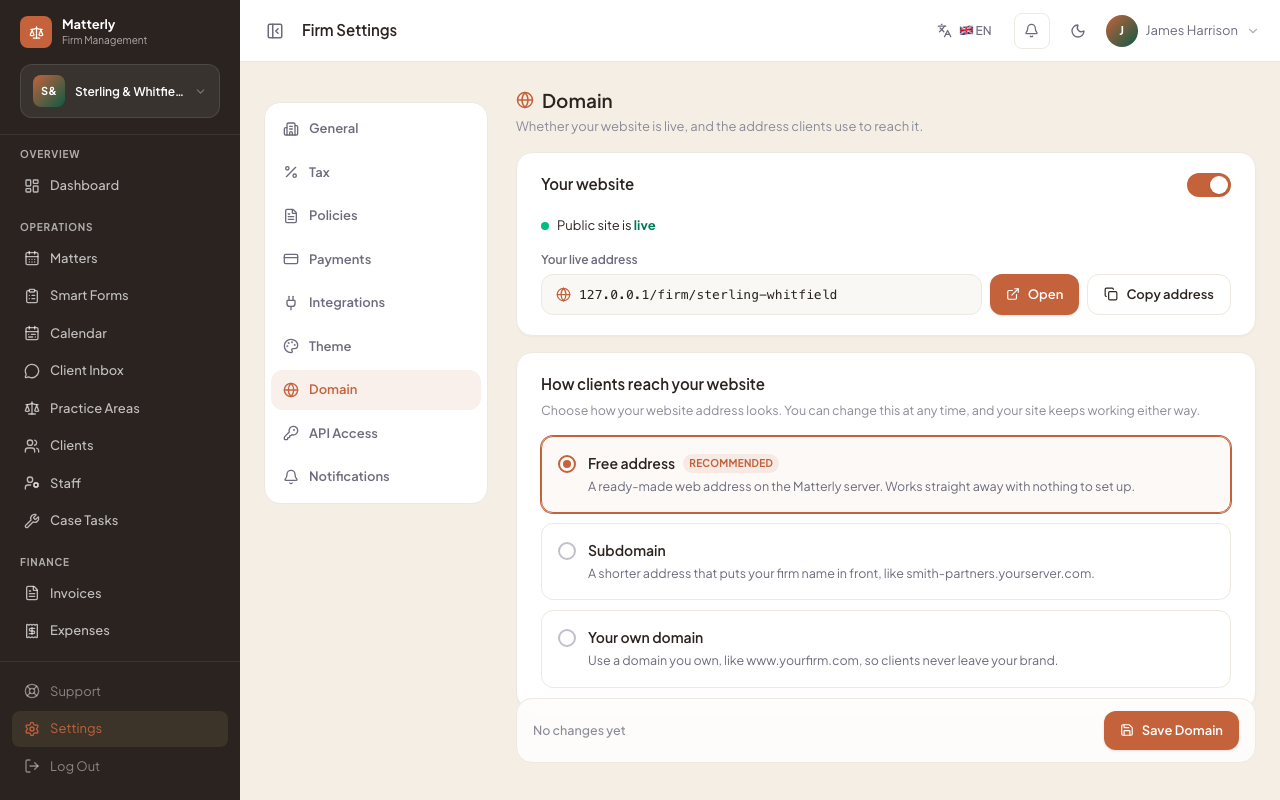
Task: Click the Practice Areas scales icon
Action: pyautogui.click(x=32, y=408)
